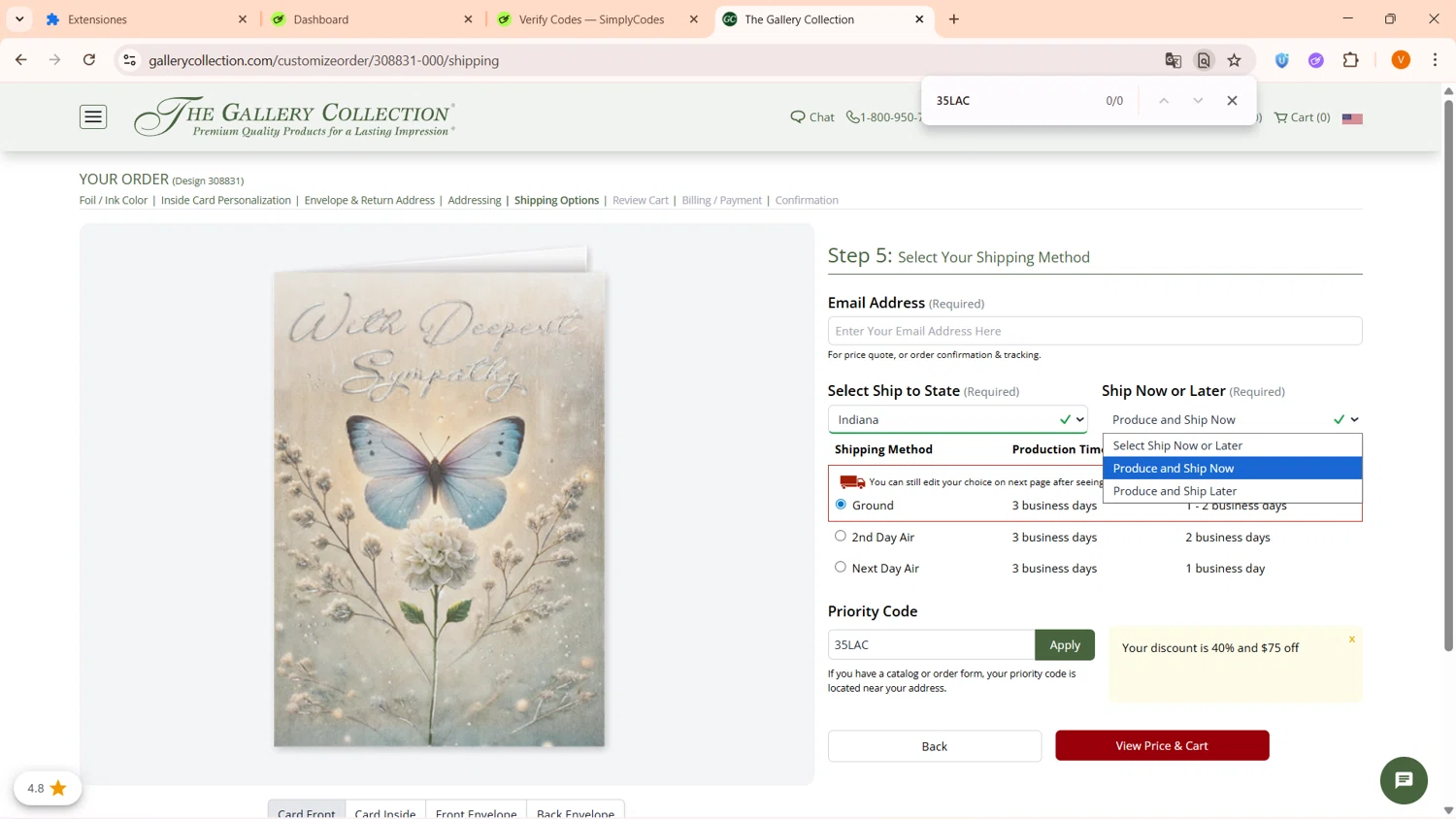Call 1-800-950 phone link
The width and height of the screenshot is (1456, 819).
click(883, 117)
